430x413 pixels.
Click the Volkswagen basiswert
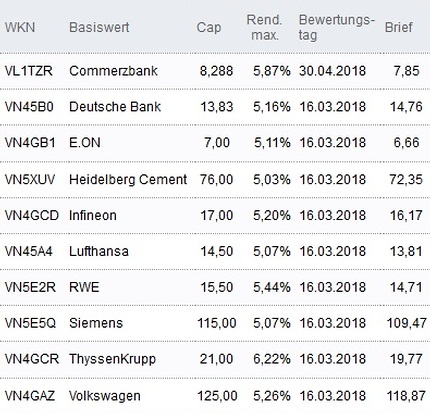105,396
